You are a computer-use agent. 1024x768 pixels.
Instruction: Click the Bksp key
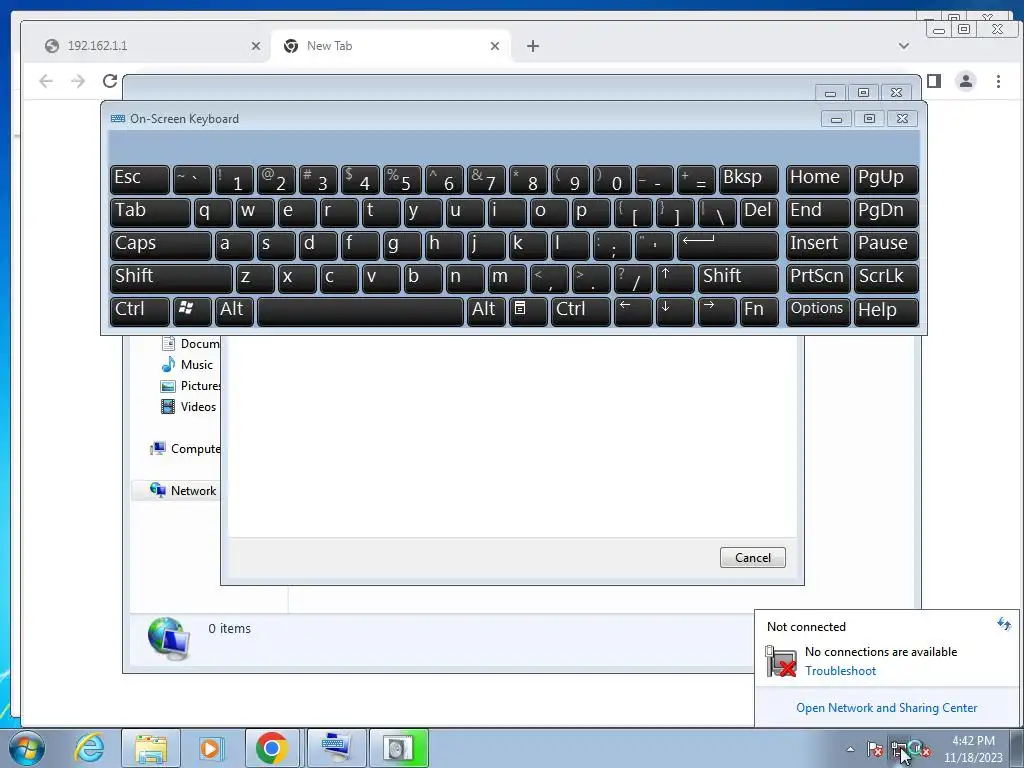tap(748, 180)
